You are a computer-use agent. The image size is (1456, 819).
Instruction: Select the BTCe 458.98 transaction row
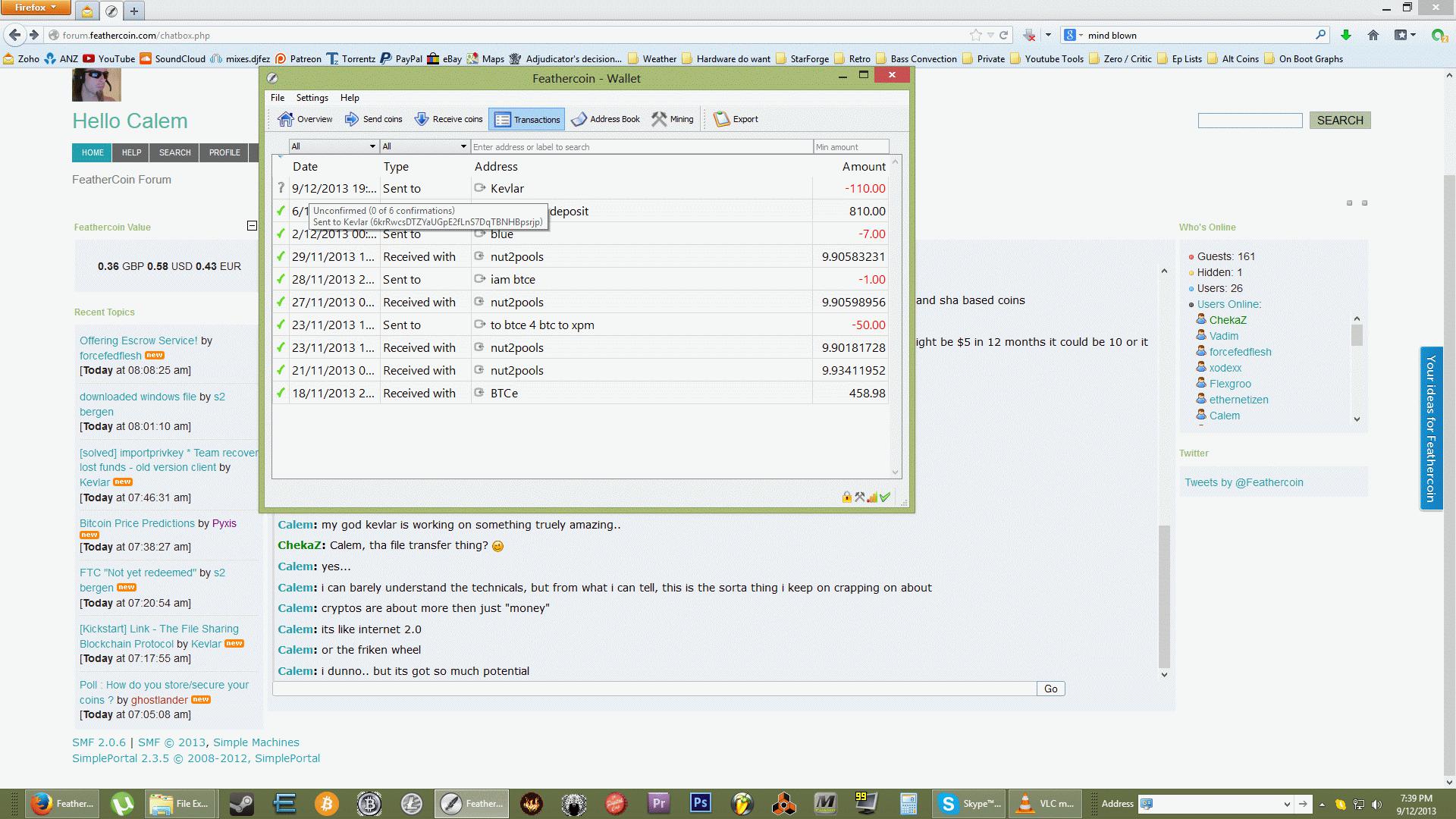(580, 393)
